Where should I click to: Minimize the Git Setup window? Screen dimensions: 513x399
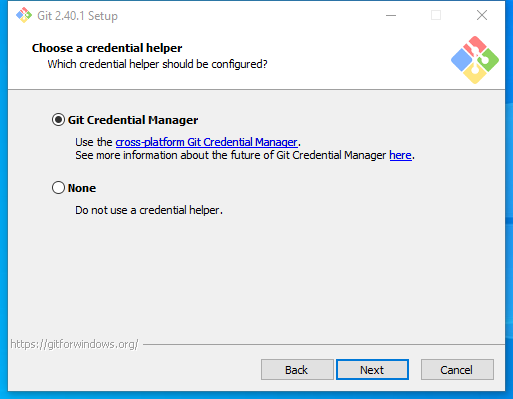[x=391, y=15]
